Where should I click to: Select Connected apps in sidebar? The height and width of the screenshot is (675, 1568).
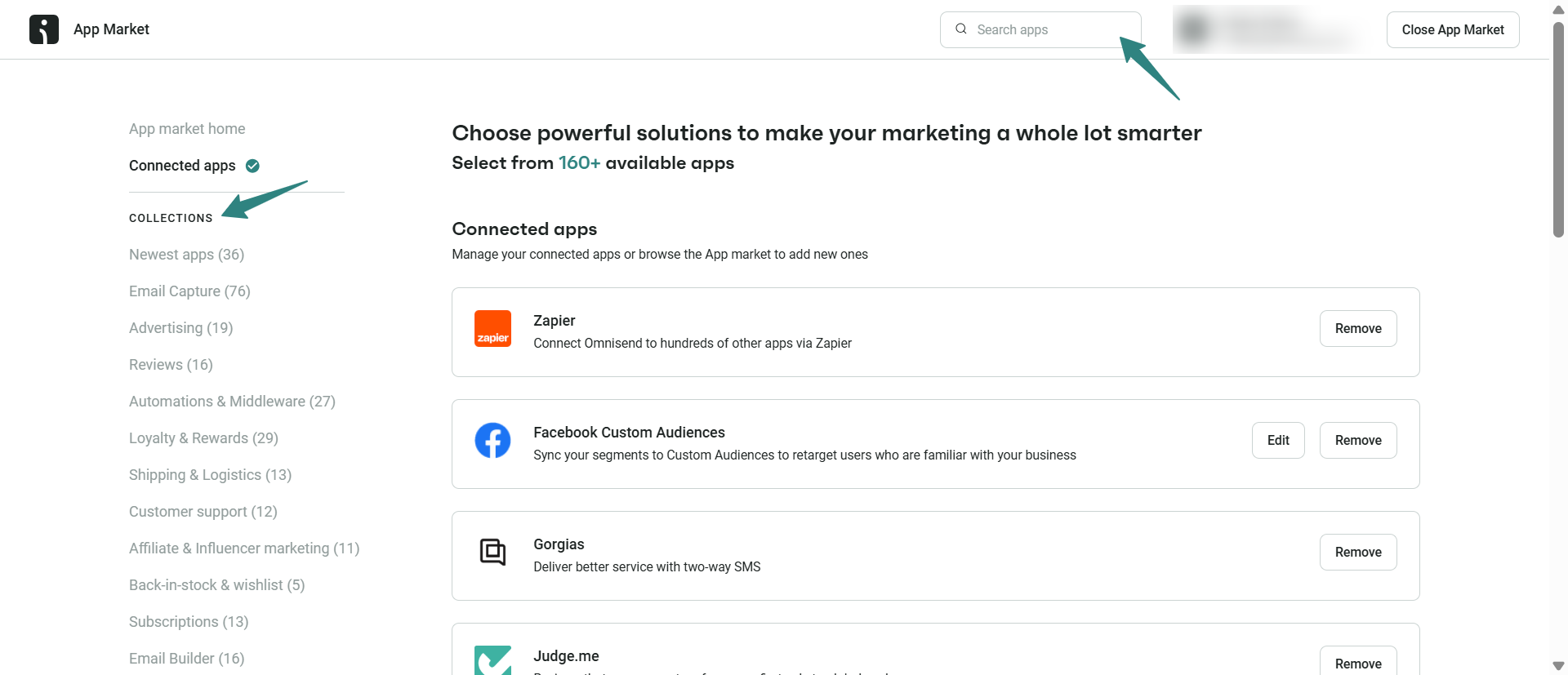(182, 166)
